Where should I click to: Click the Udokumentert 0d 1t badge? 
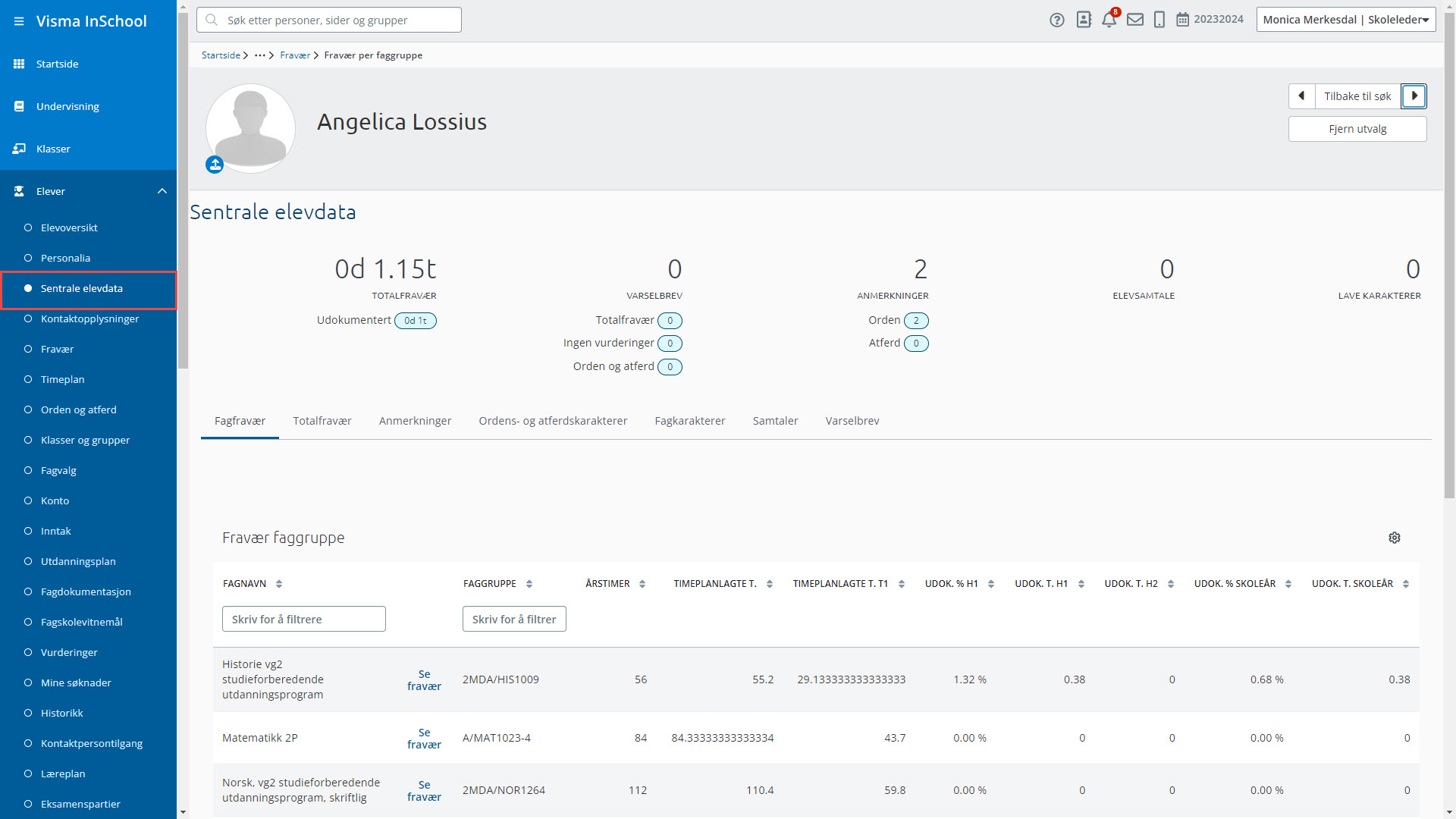415,321
